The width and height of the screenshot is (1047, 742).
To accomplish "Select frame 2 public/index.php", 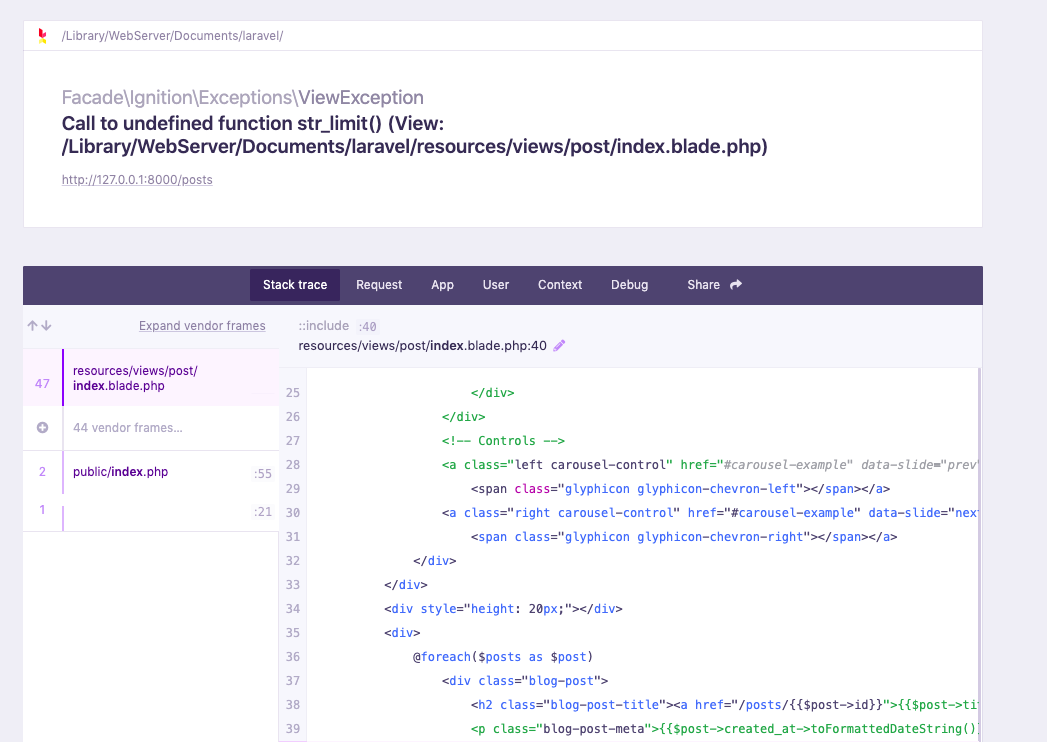I will (x=151, y=472).
